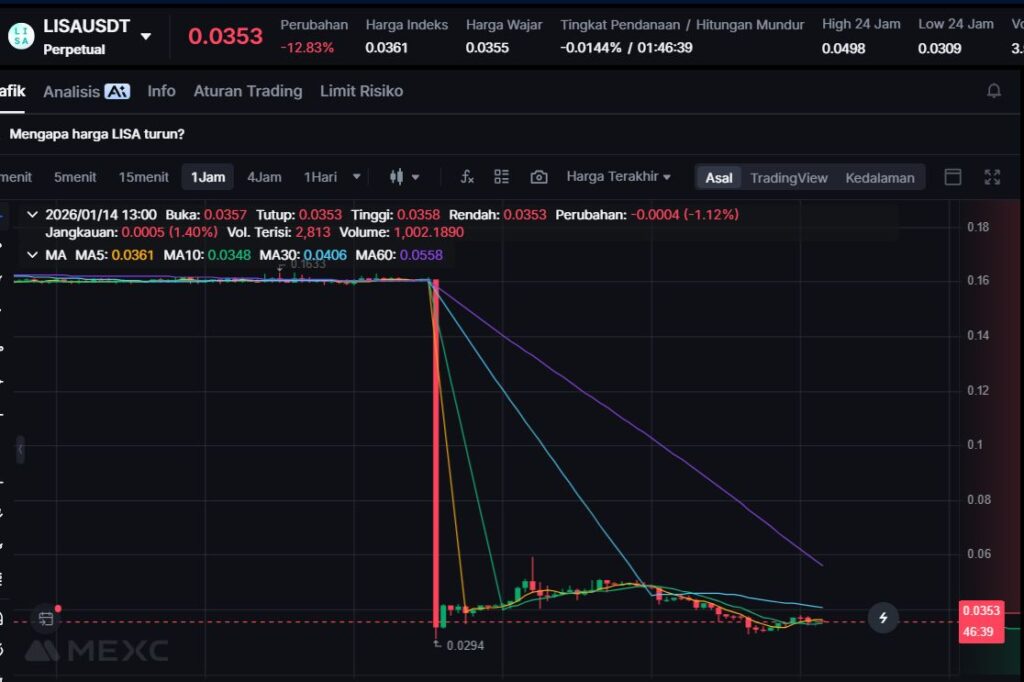Select the Asal chart view
Viewport: 1024px width, 682px height.
coord(719,178)
